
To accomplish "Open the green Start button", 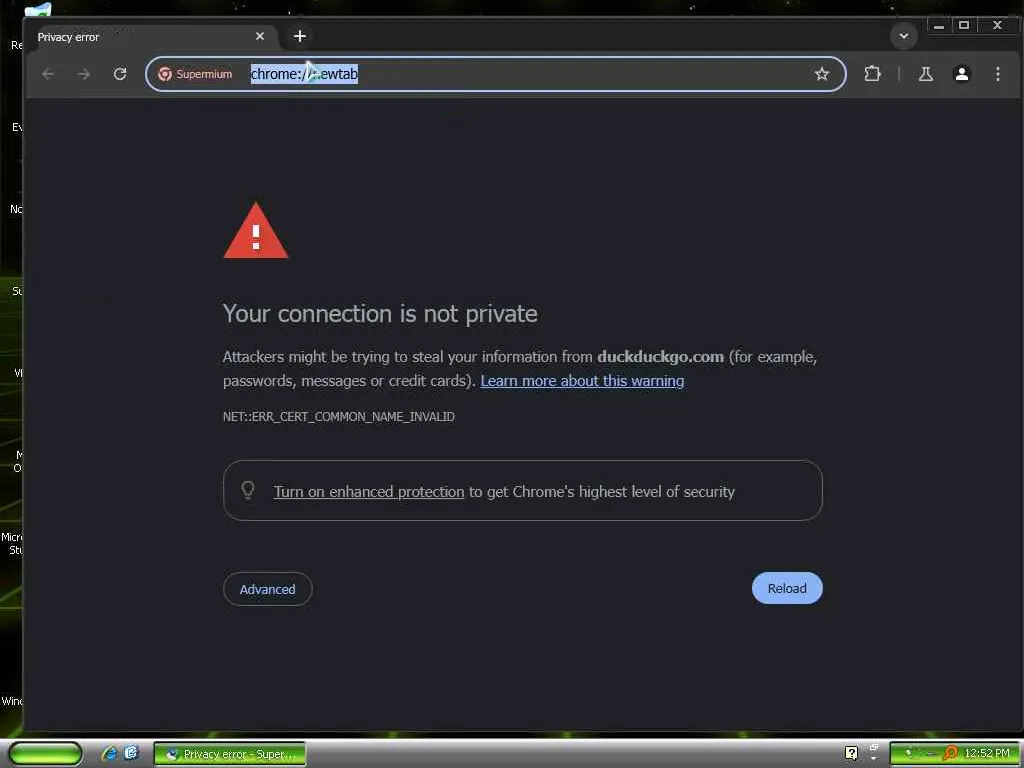I will (x=45, y=754).
